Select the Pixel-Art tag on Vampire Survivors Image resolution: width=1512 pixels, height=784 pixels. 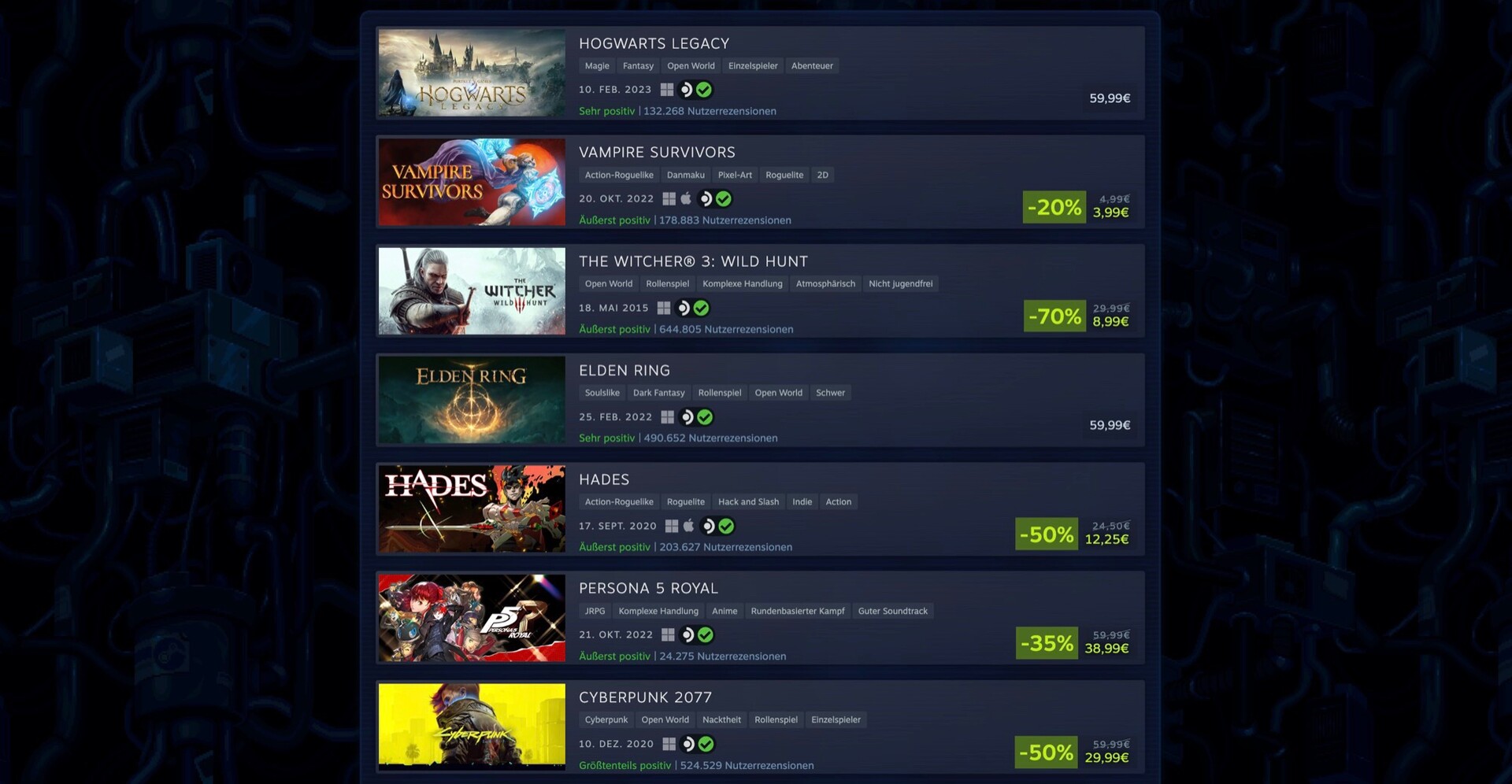point(735,175)
